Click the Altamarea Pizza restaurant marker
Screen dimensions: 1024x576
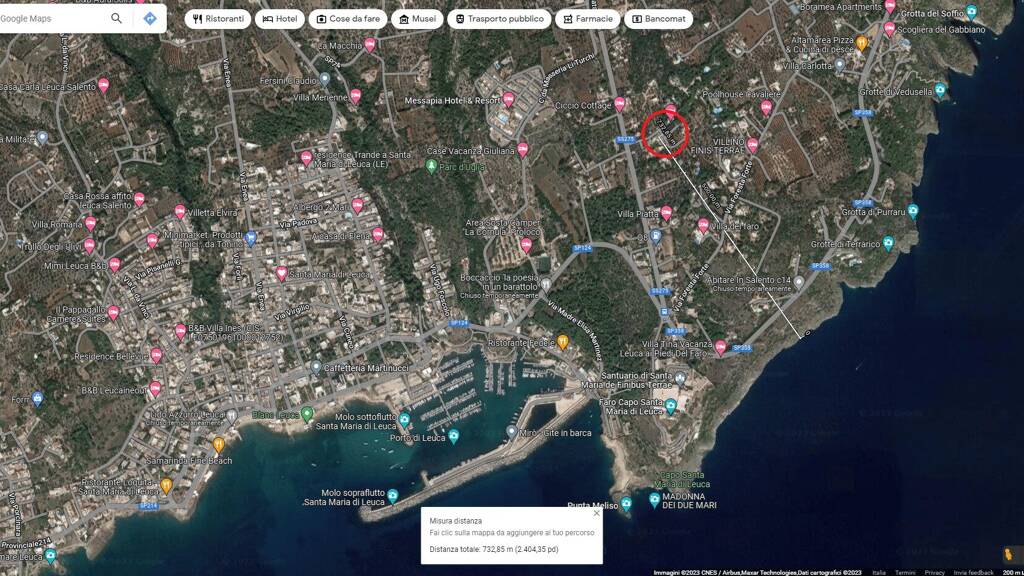tap(861, 43)
